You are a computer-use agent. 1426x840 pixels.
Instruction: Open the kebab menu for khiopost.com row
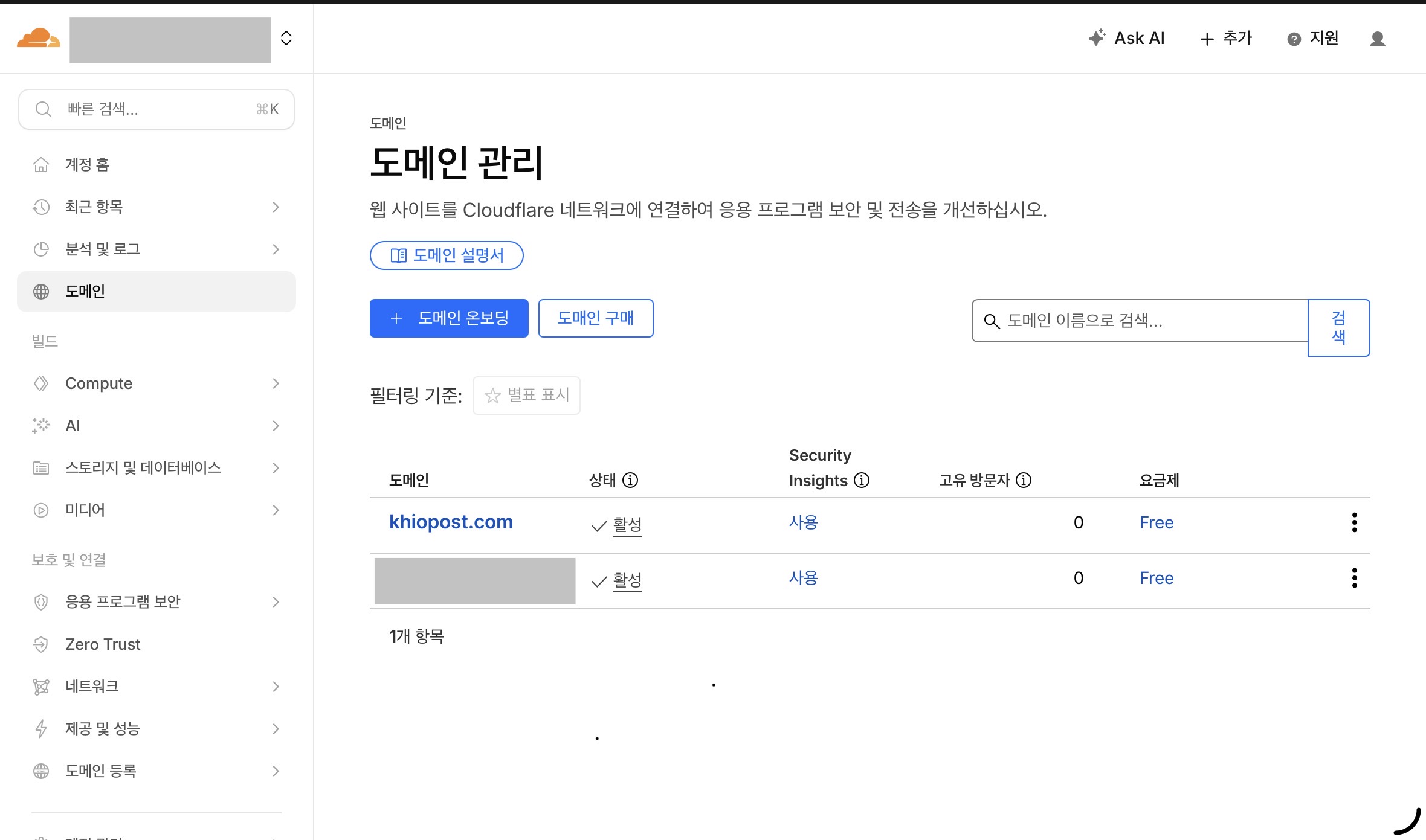[x=1355, y=522]
